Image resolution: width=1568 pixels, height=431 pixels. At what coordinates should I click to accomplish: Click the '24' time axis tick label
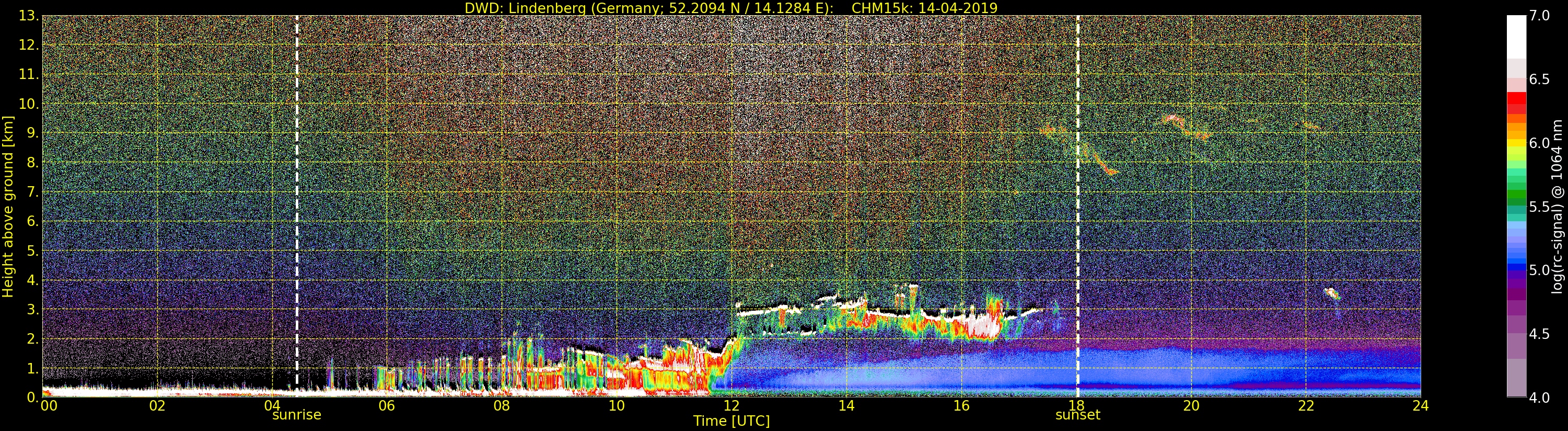1421,406
